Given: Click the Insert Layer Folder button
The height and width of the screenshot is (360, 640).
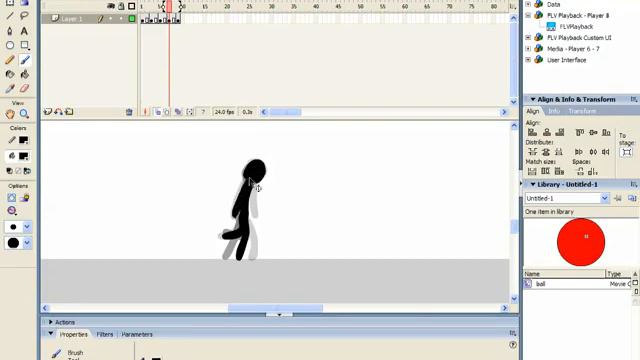Looking at the screenshot, I should (x=69, y=112).
